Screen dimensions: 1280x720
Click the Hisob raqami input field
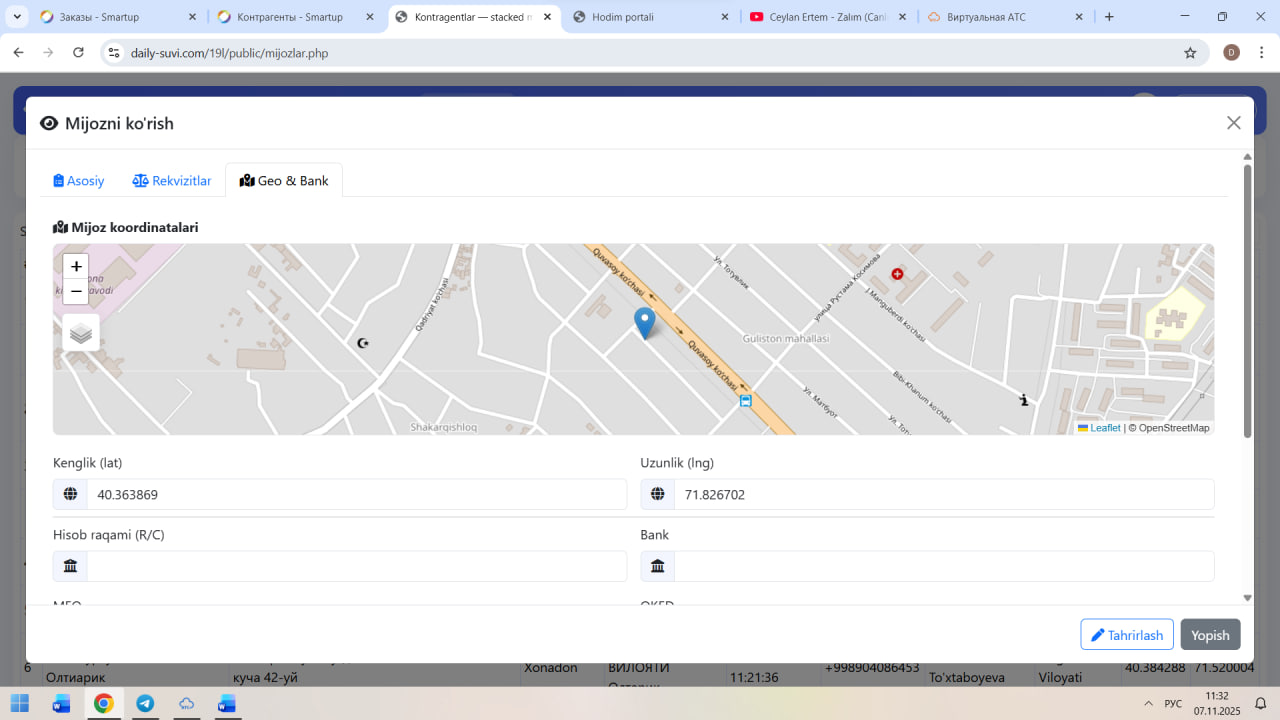355,566
